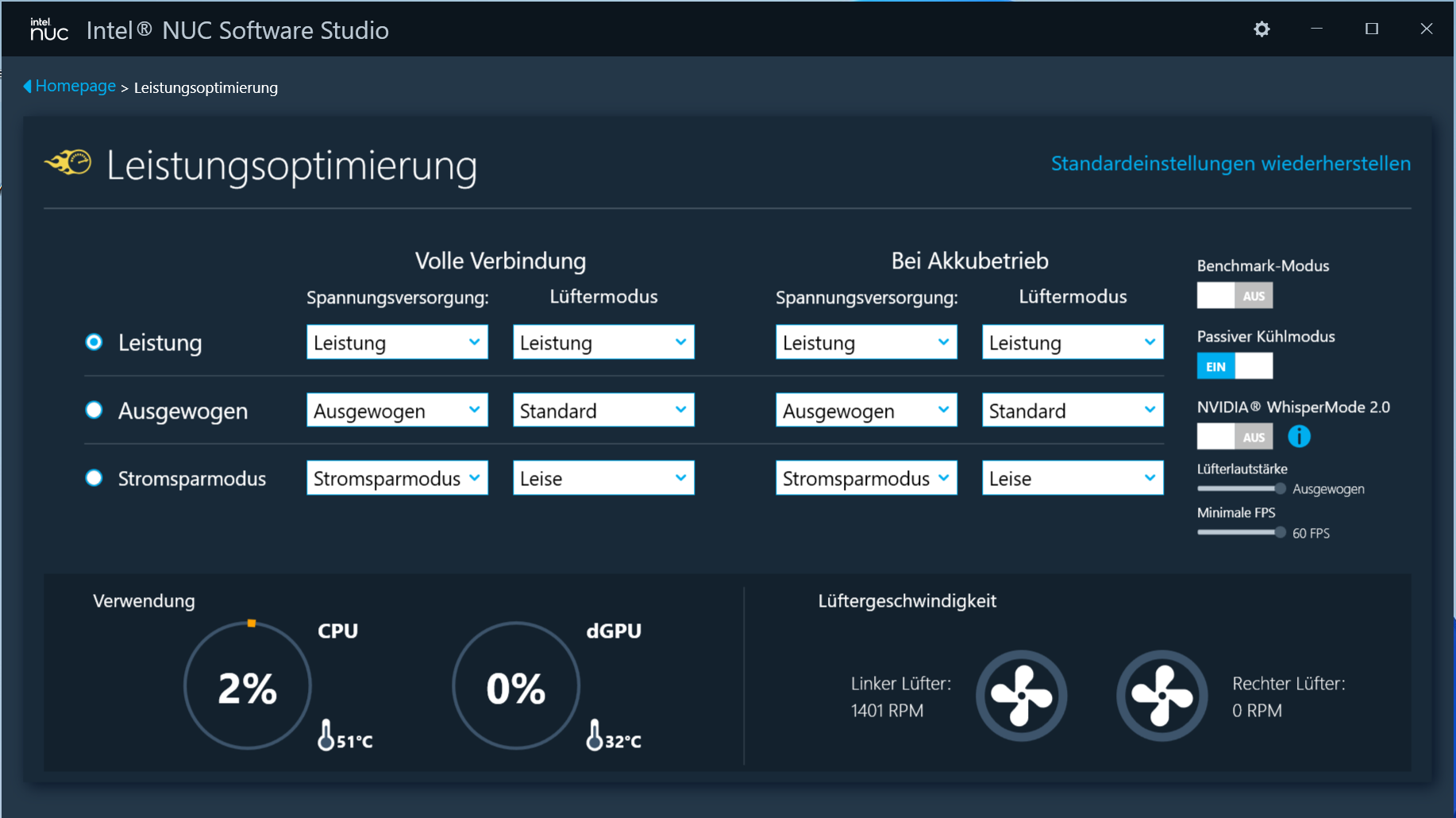
Task: Close the NUC Software Studio window
Action: point(1427,29)
